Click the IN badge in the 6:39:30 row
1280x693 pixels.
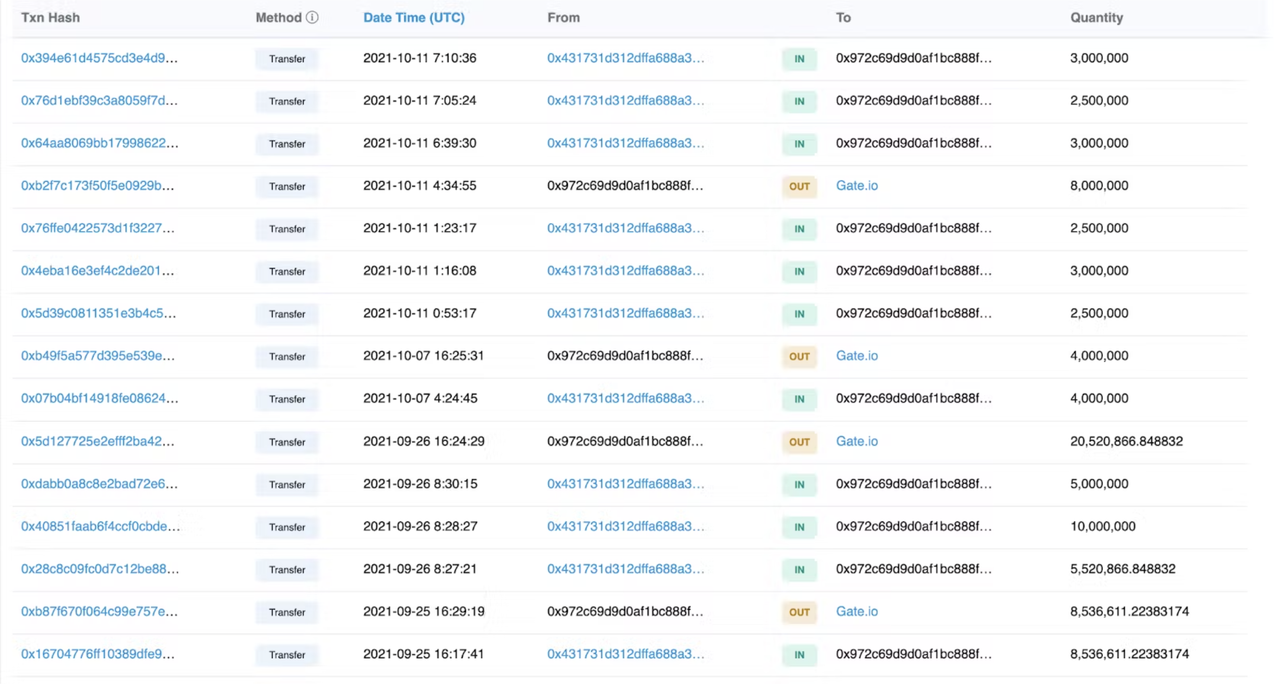(x=799, y=144)
